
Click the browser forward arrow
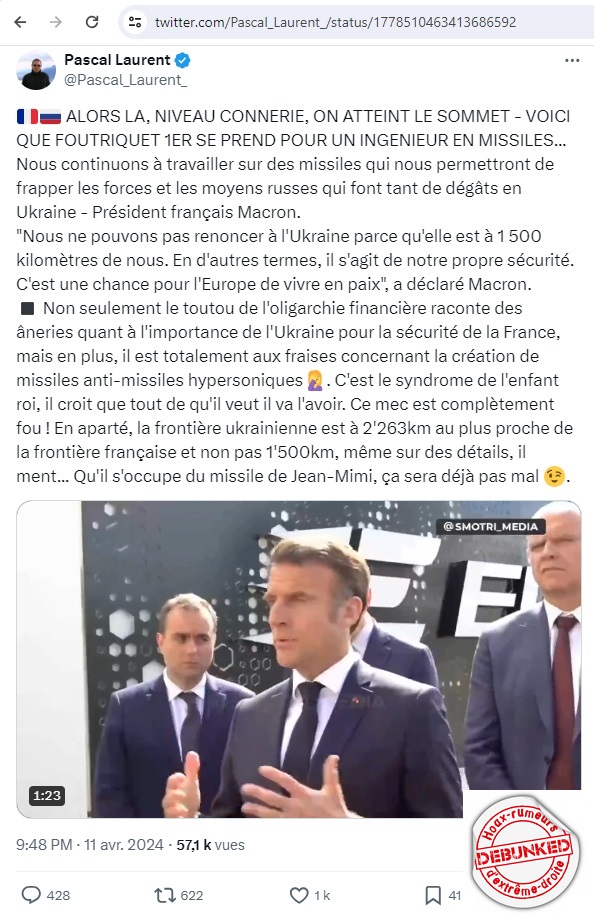(56, 22)
